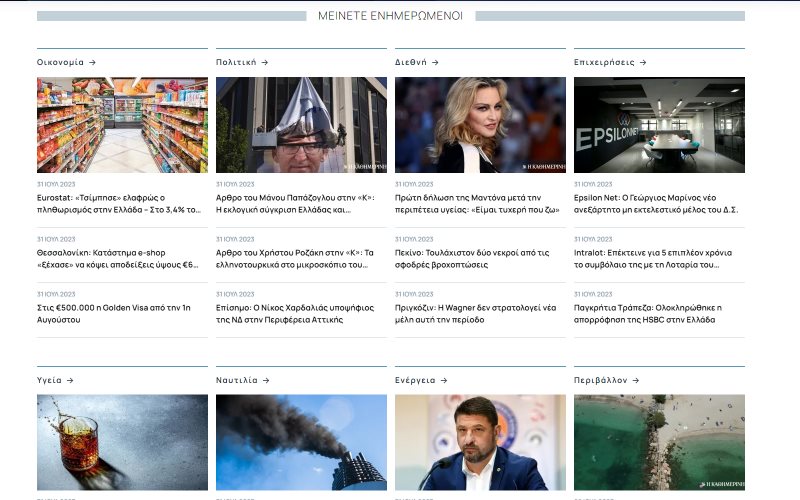Open the Περιβάλλον section heading
800x500 pixels.
600,380
